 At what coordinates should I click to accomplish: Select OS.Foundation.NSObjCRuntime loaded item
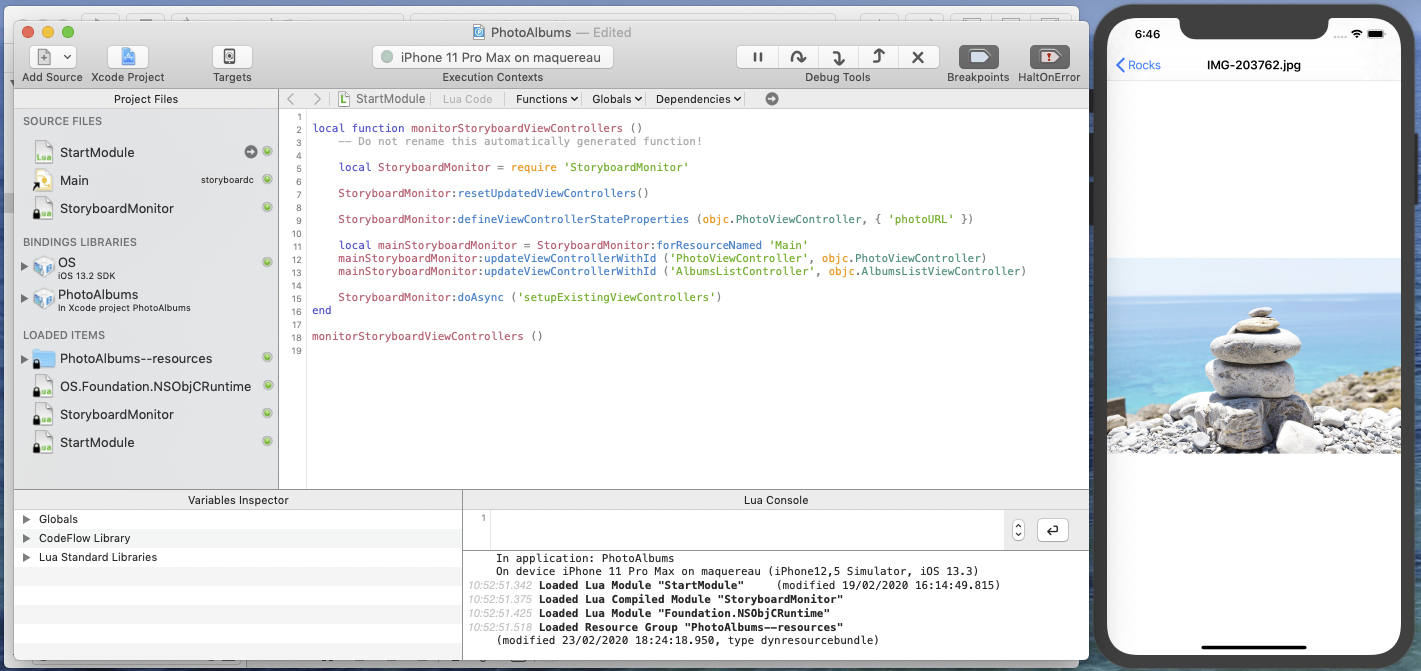[x=155, y=386]
